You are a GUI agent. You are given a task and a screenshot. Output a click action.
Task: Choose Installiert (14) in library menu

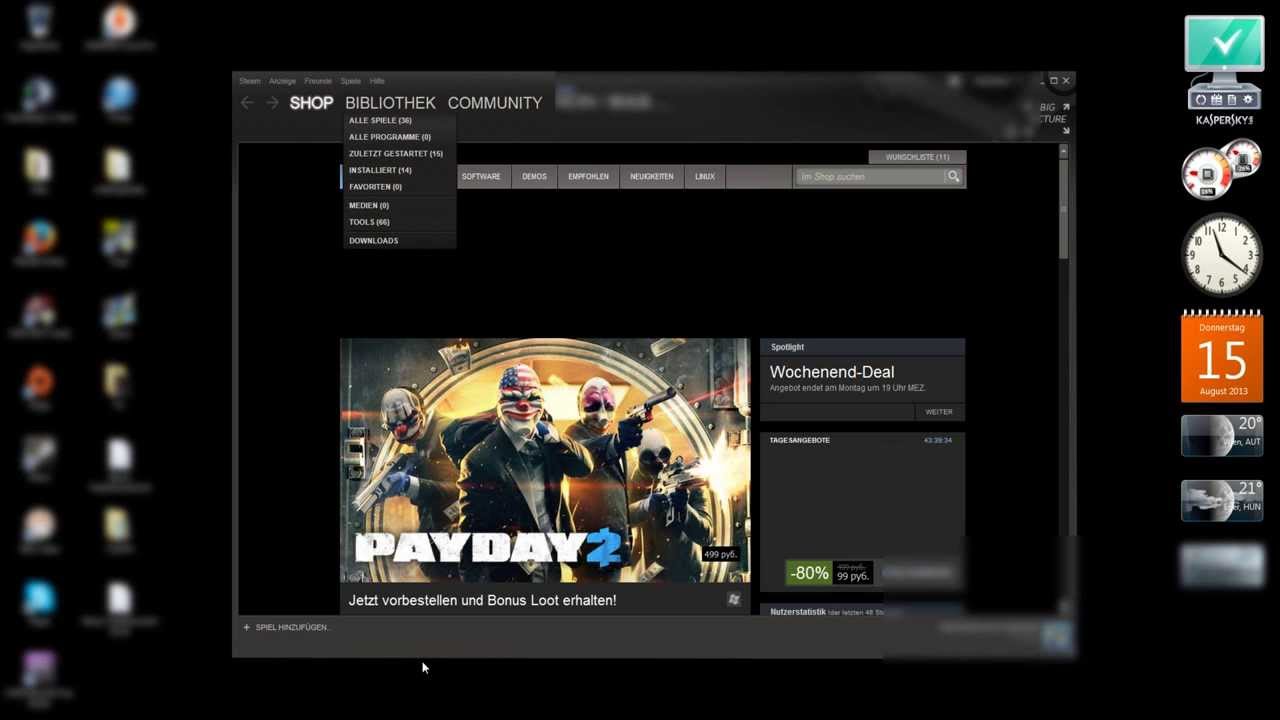point(380,170)
